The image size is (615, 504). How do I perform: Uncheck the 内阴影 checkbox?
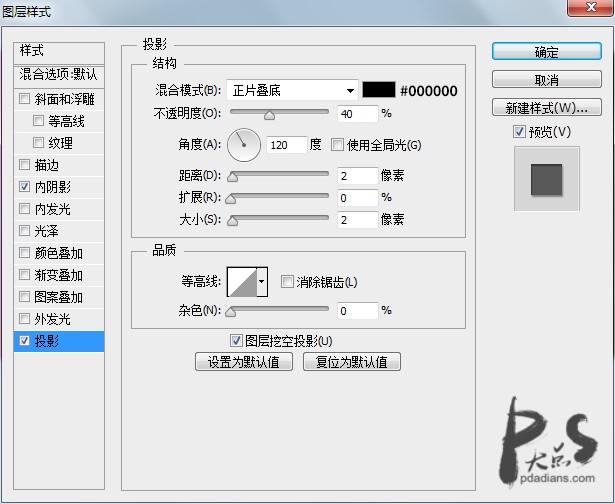pyautogui.click(x=24, y=186)
